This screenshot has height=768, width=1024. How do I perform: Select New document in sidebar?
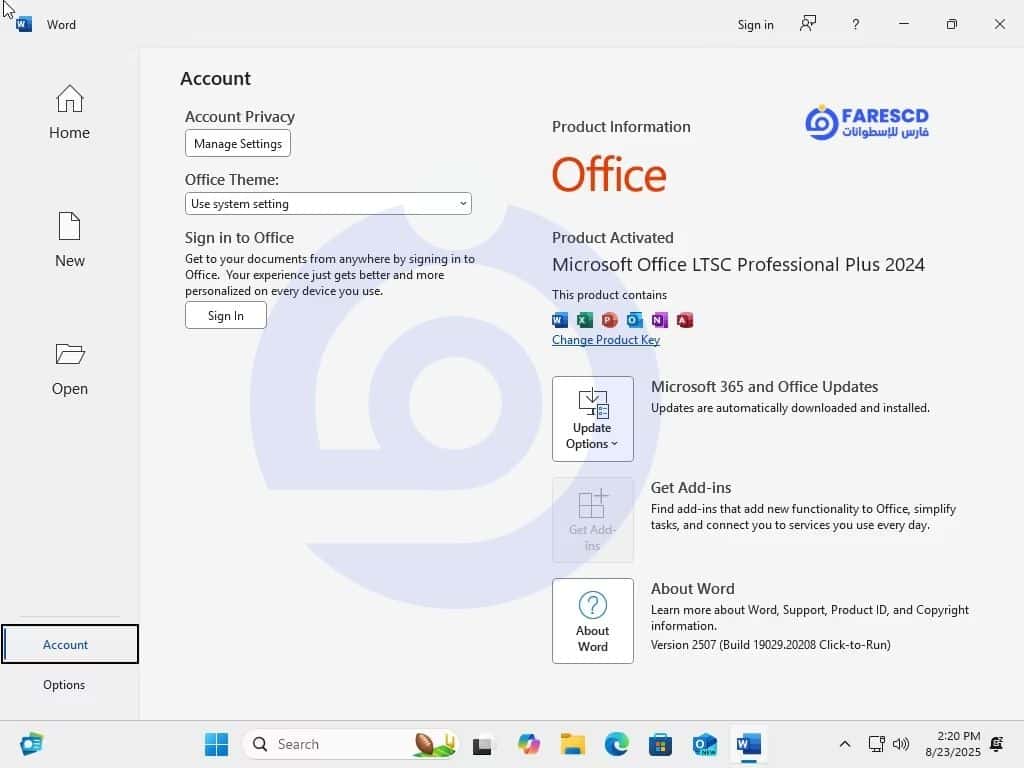69,240
